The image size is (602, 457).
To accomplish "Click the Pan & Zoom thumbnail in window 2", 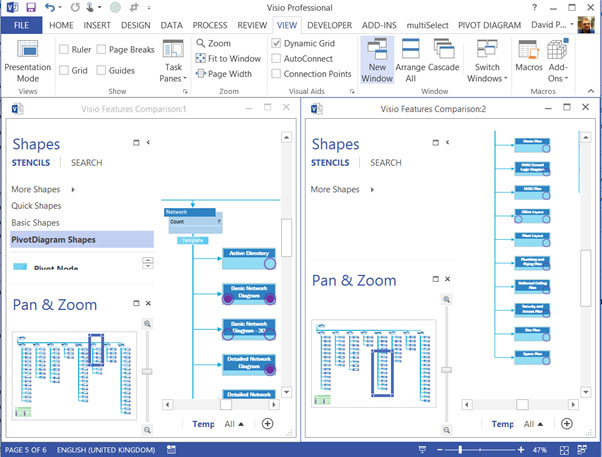I will tap(374, 363).
